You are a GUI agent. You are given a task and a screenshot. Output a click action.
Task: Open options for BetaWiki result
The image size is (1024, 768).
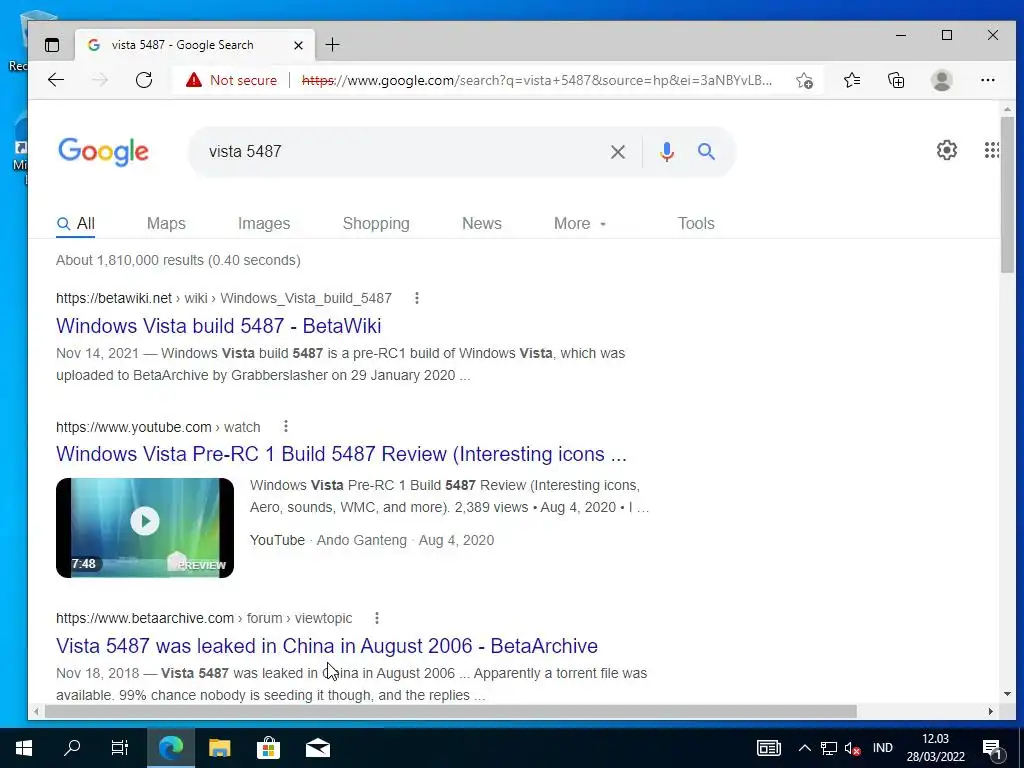(x=417, y=298)
